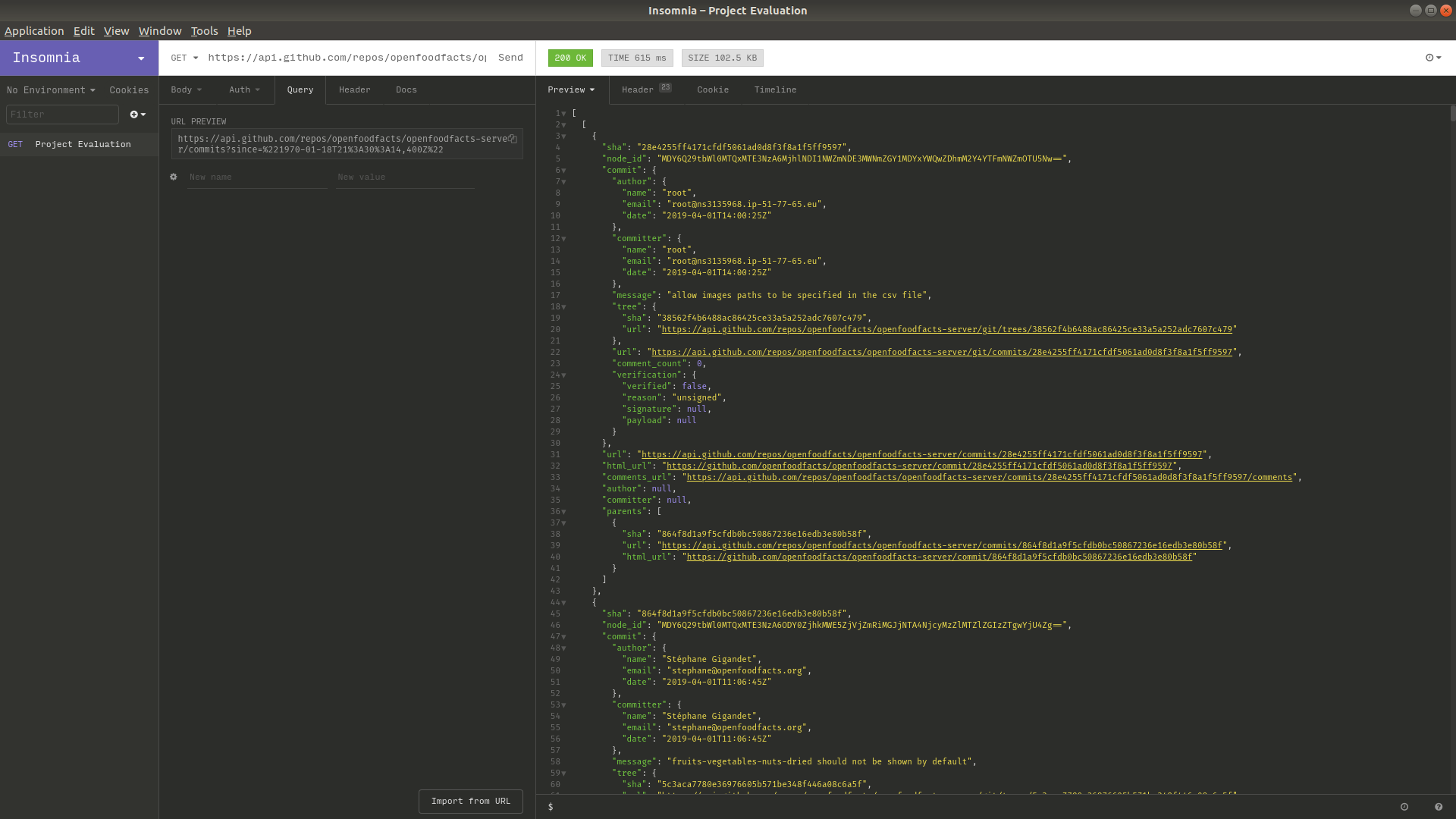Viewport: 1456px width, 819px height.
Task: Open the View menu
Action: [x=116, y=31]
